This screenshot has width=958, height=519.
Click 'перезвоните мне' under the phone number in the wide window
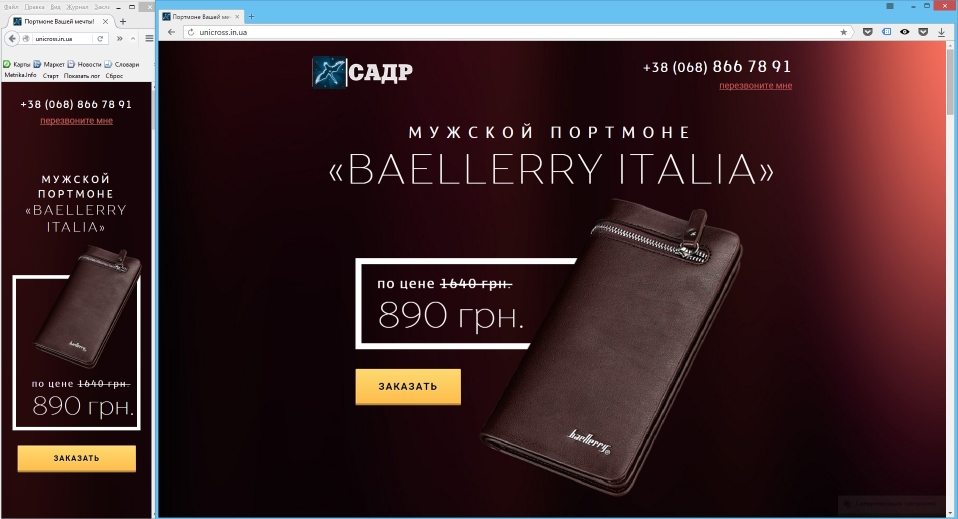click(755, 86)
